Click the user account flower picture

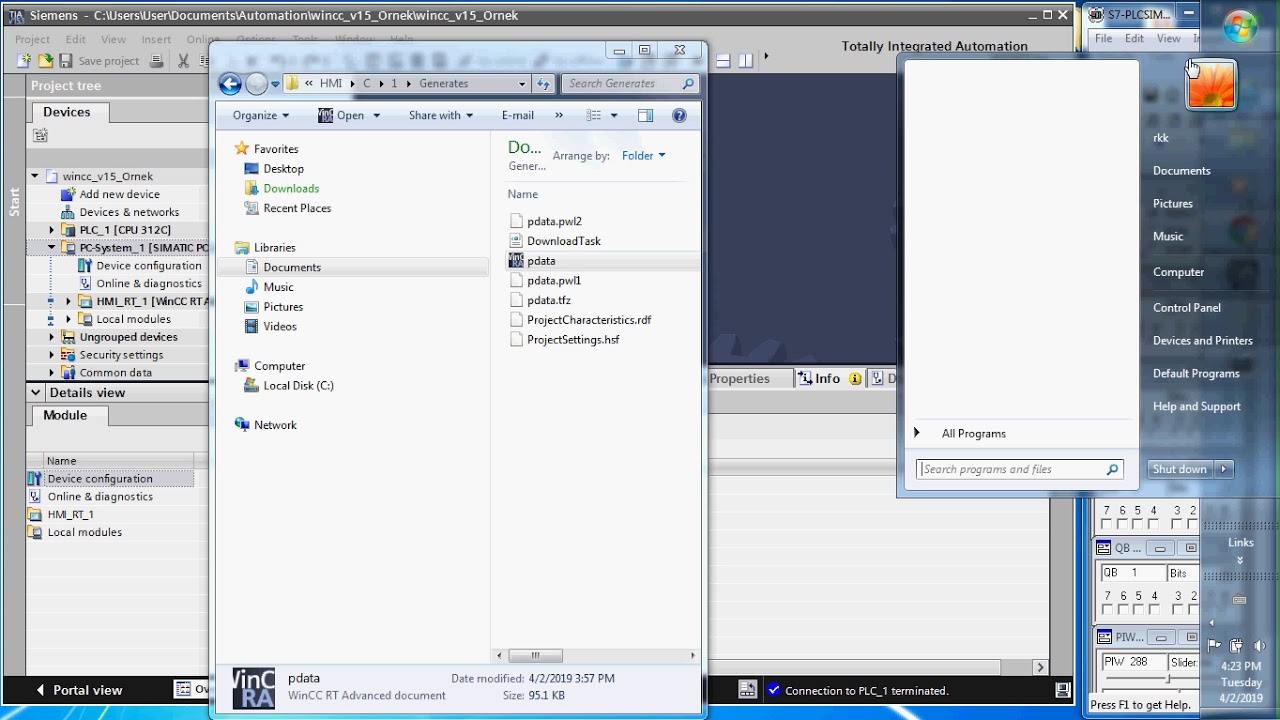click(1211, 84)
